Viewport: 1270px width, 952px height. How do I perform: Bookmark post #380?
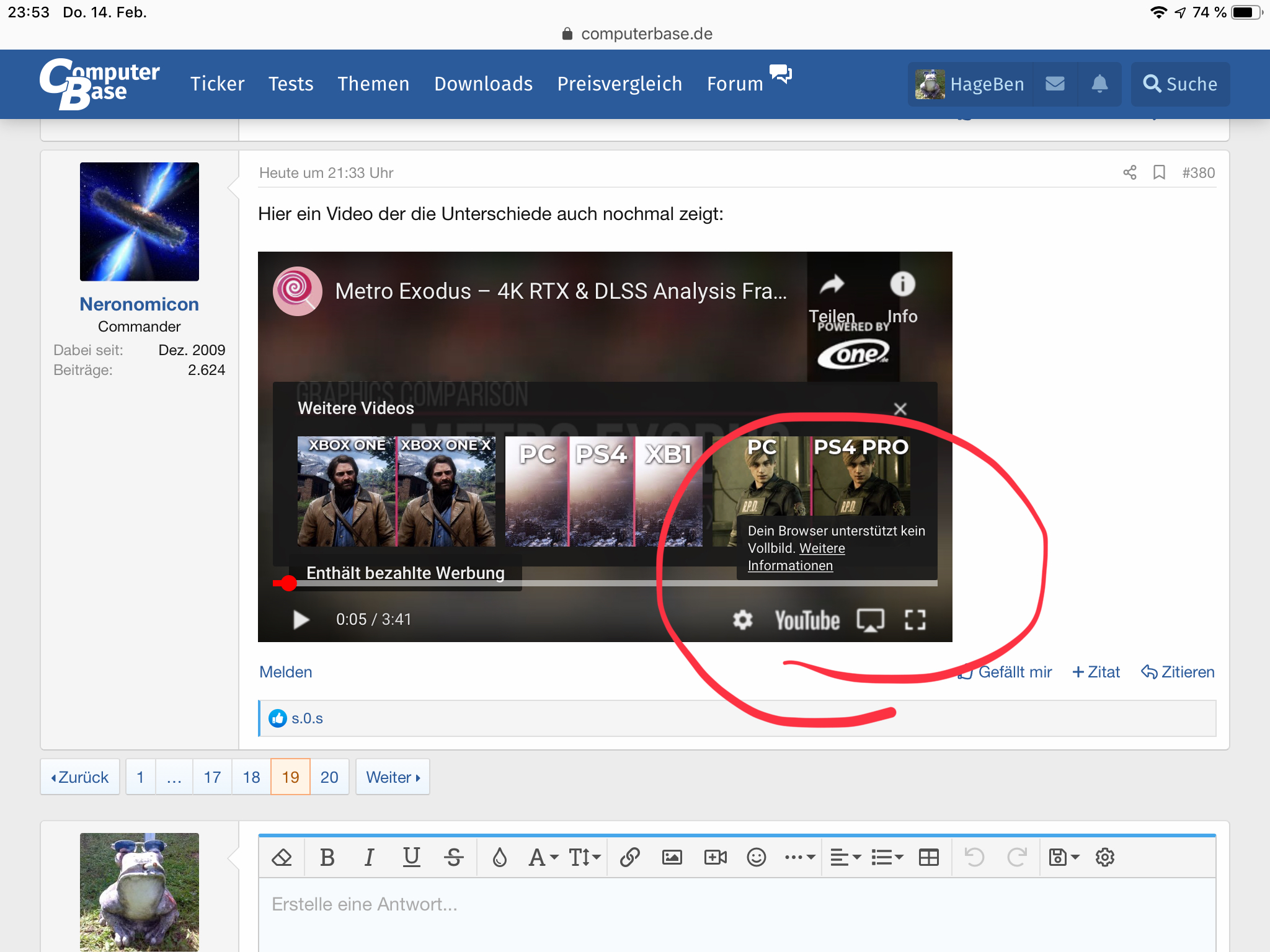(1159, 172)
